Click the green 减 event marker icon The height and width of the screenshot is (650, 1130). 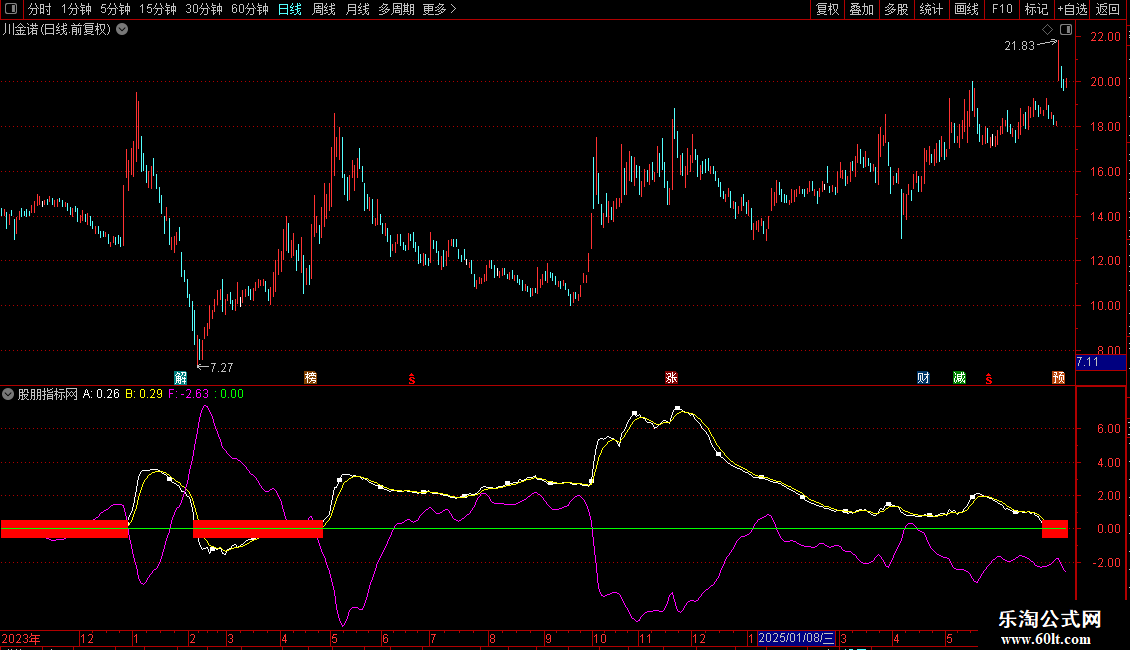[959, 378]
